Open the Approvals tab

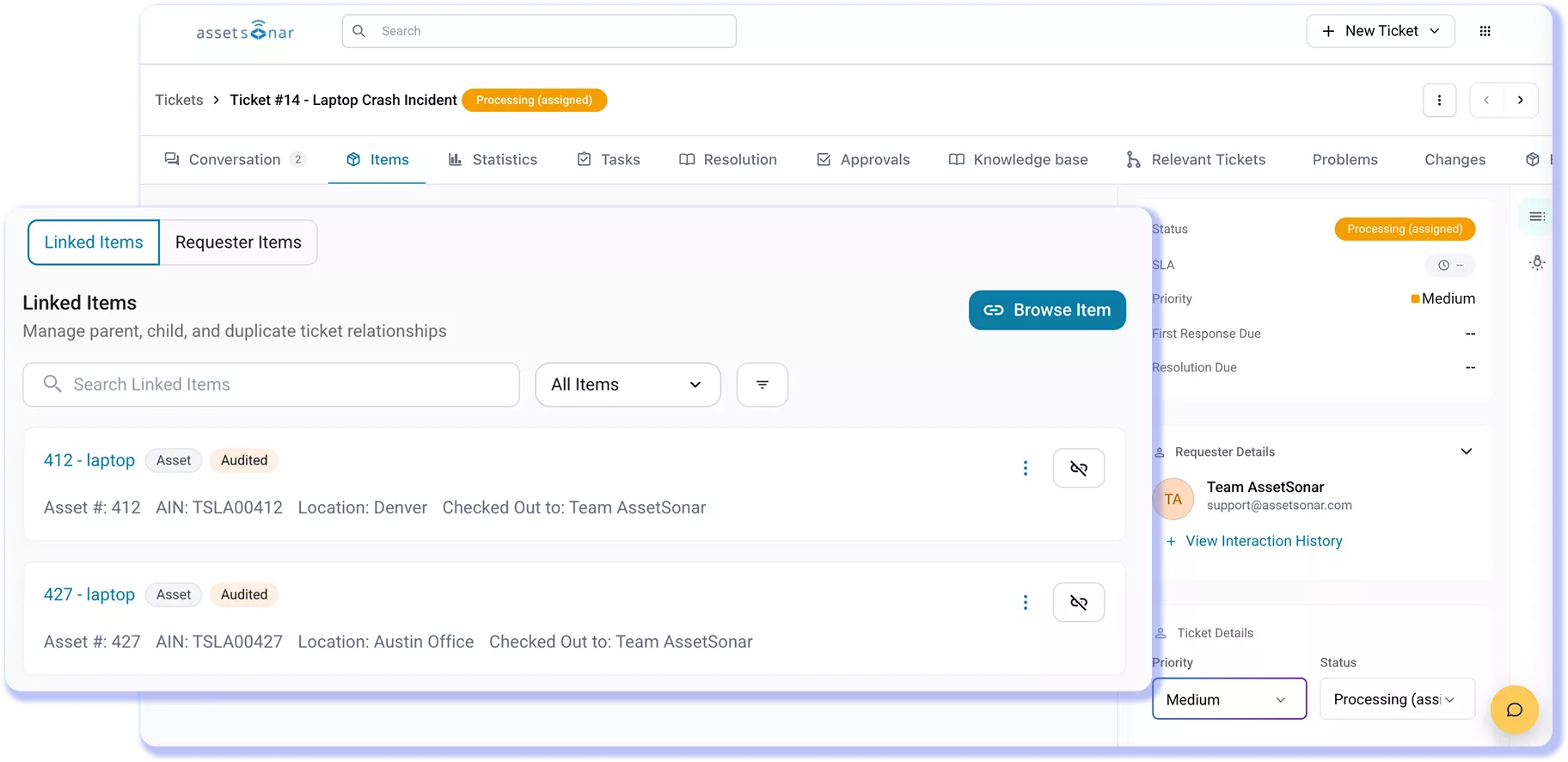tap(863, 159)
